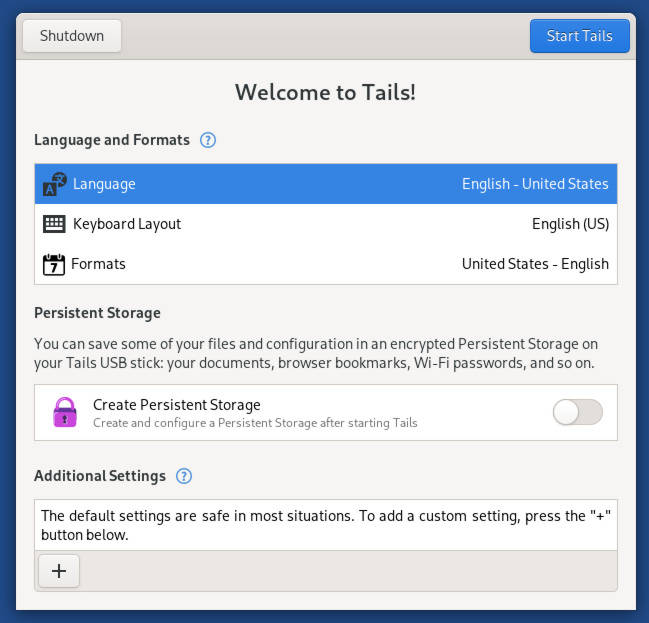Click the Language translation icon
This screenshot has height=623, width=649.
[x=54, y=184]
